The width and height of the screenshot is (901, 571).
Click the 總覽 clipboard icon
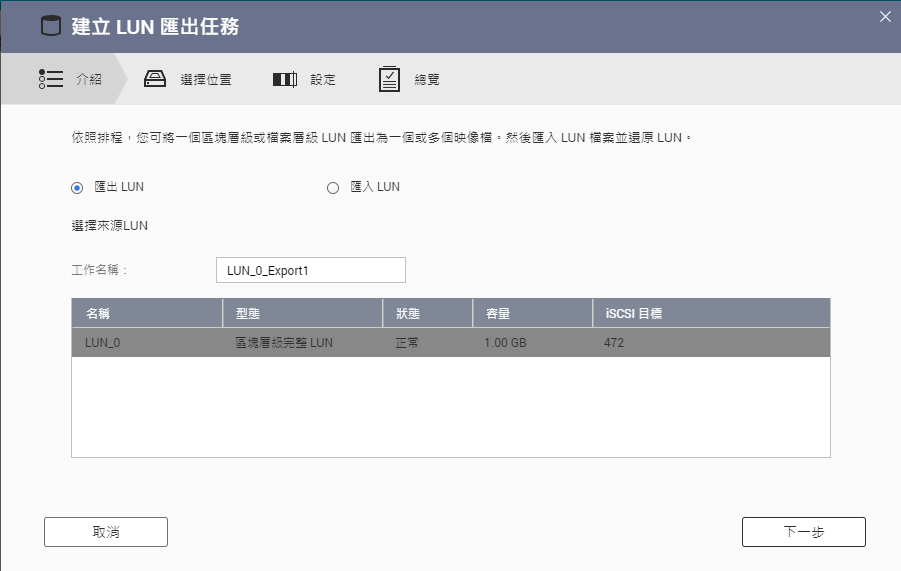[390, 79]
